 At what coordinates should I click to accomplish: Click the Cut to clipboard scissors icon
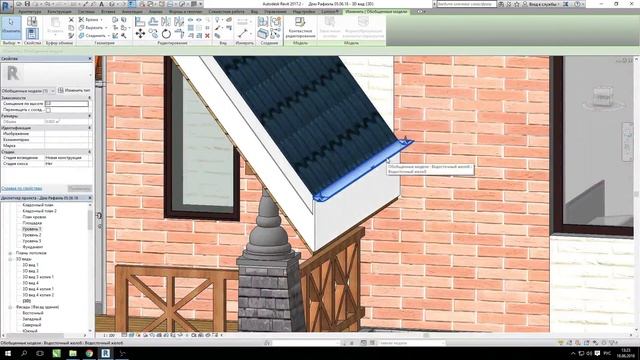click(71, 20)
